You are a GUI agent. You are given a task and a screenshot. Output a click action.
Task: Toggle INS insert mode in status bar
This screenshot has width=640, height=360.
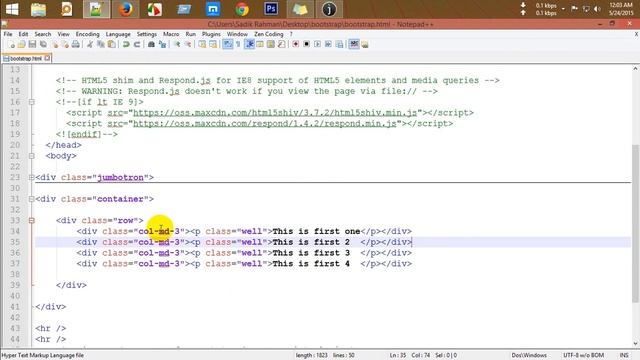coord(624,356)
